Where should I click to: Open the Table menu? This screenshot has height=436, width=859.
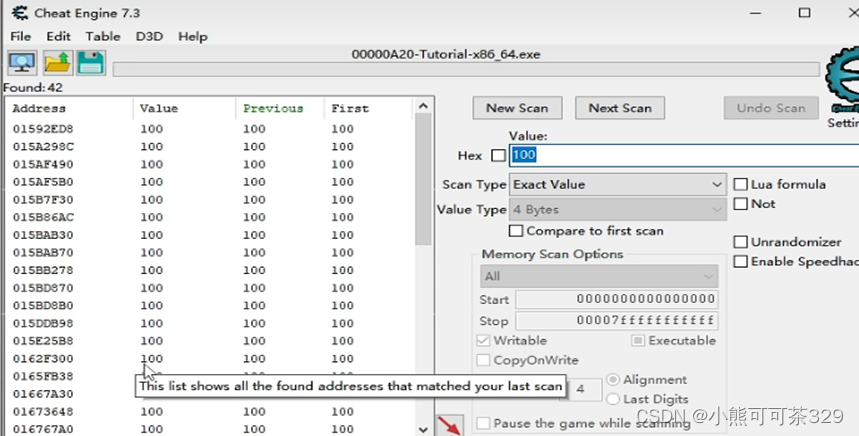click(103, 36)
